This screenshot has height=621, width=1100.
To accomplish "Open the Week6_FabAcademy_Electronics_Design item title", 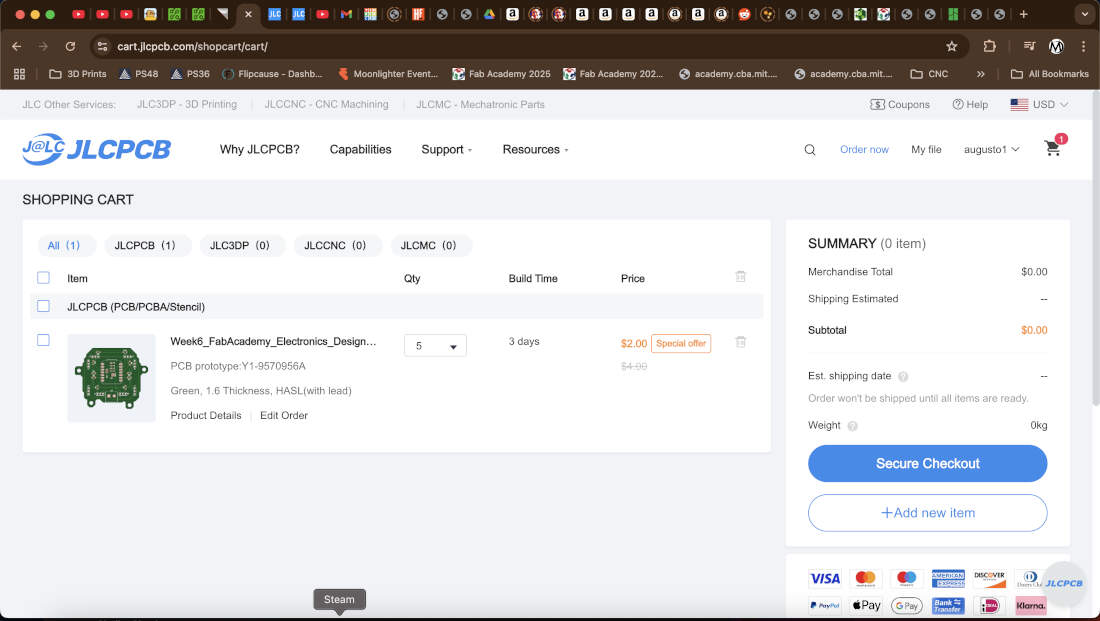I will [273, 342].
